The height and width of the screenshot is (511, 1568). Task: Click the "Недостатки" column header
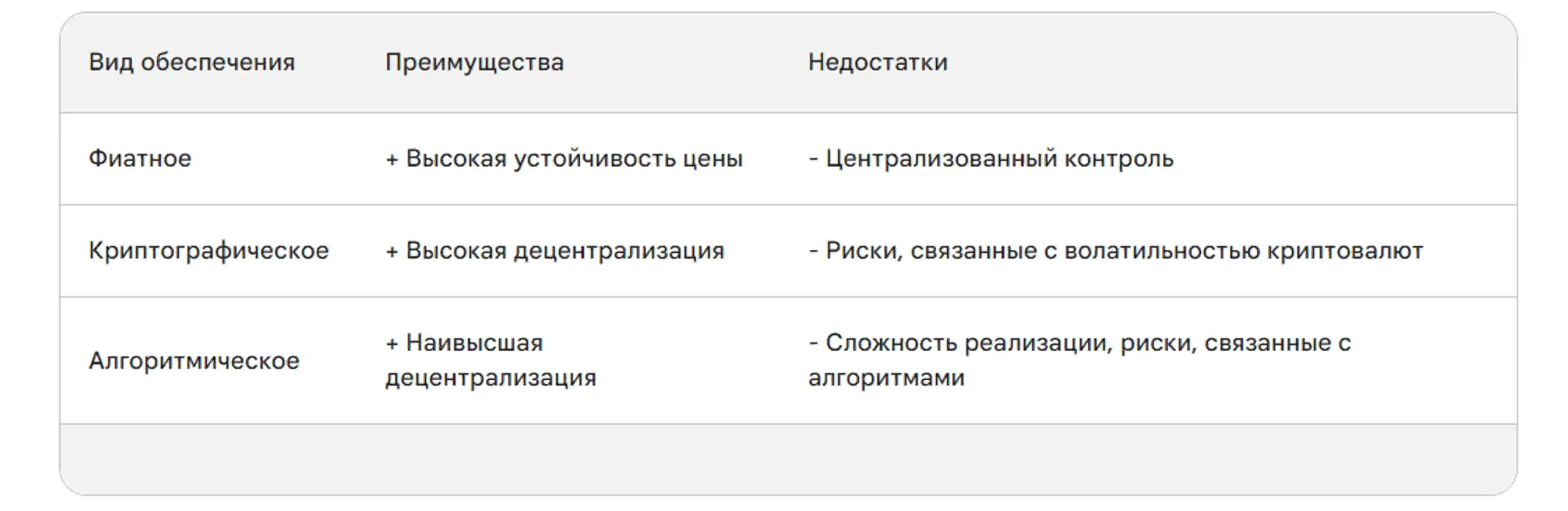[877, 63]
